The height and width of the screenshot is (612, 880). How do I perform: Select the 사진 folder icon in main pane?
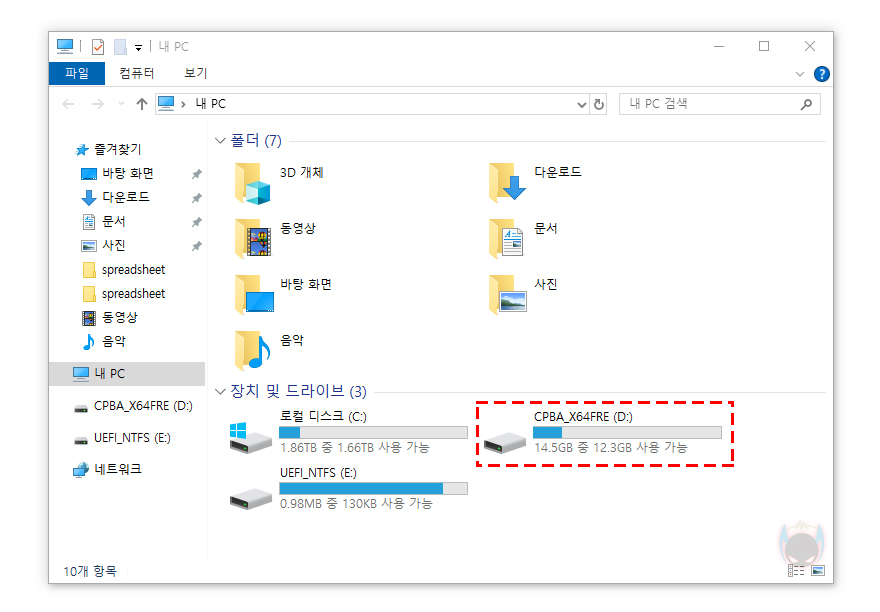click(x=507, y=295)
